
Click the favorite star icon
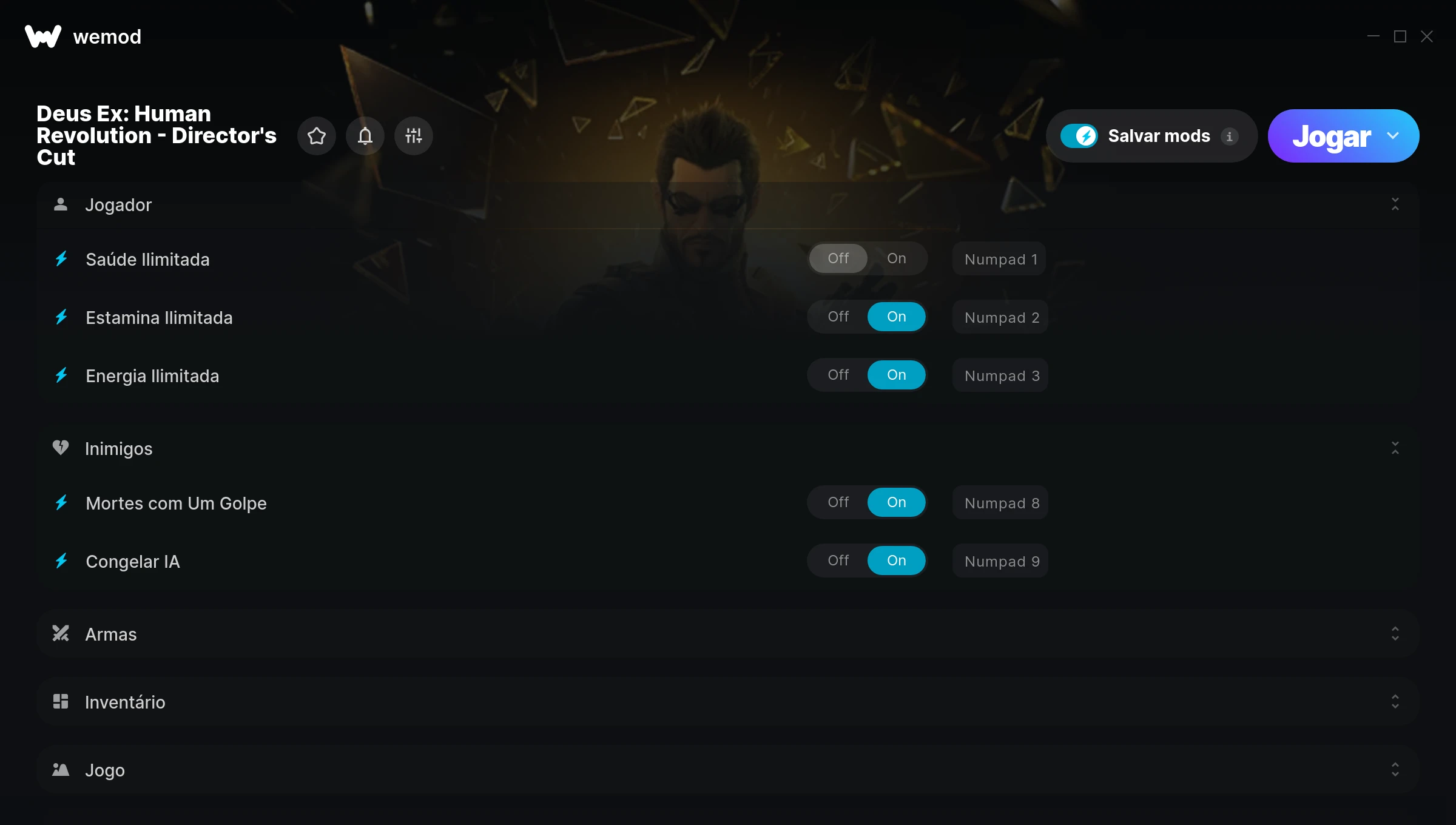(x=317, y=136)
